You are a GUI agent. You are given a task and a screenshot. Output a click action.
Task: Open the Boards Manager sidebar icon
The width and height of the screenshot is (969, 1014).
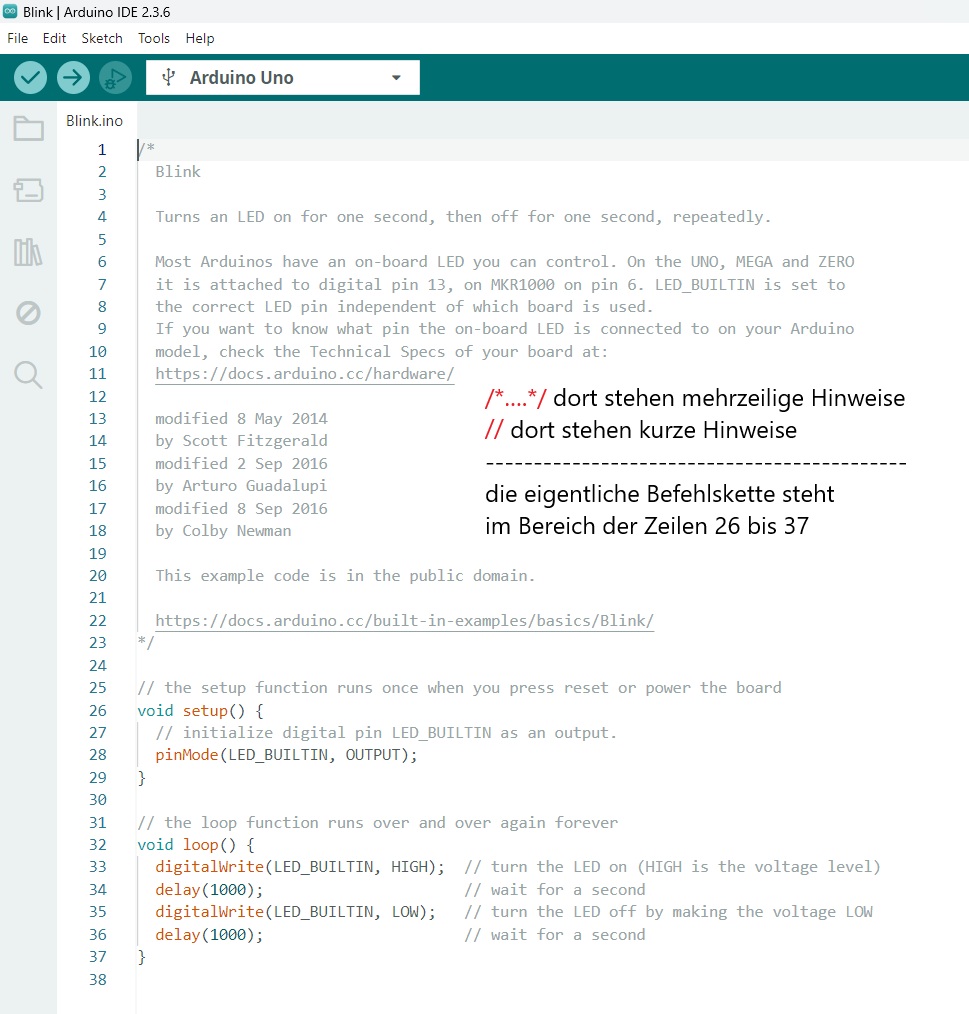click(x=28, y=190)
